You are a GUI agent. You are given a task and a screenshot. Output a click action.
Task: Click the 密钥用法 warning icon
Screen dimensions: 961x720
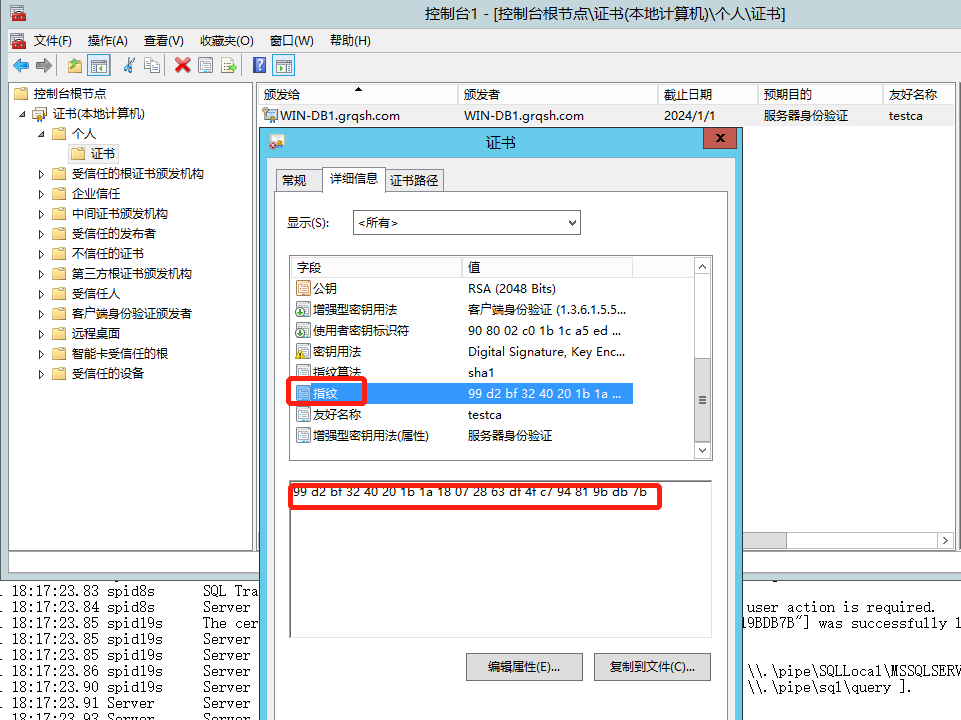tap(303, 352)
